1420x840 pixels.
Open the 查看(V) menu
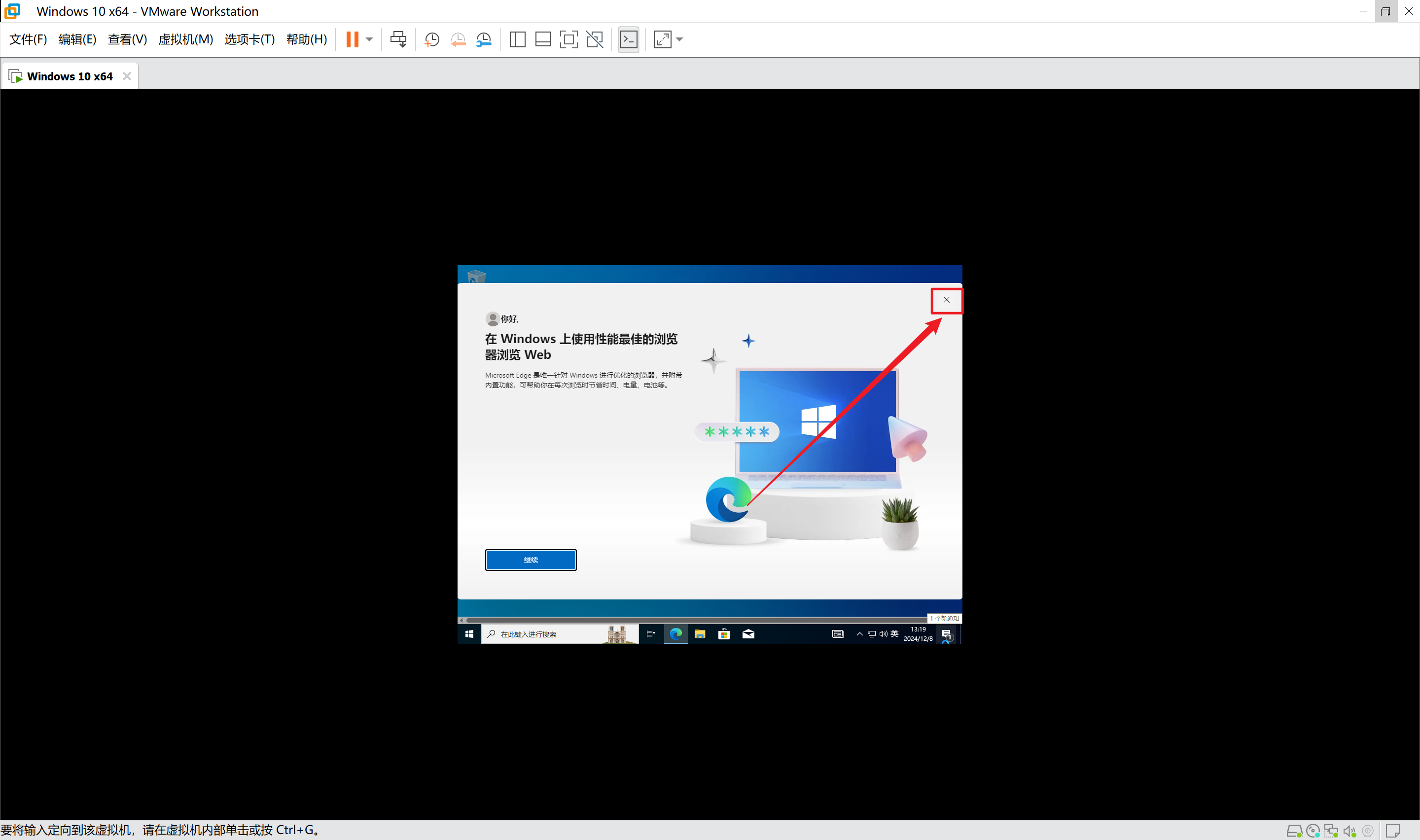[x=127, y=39]
